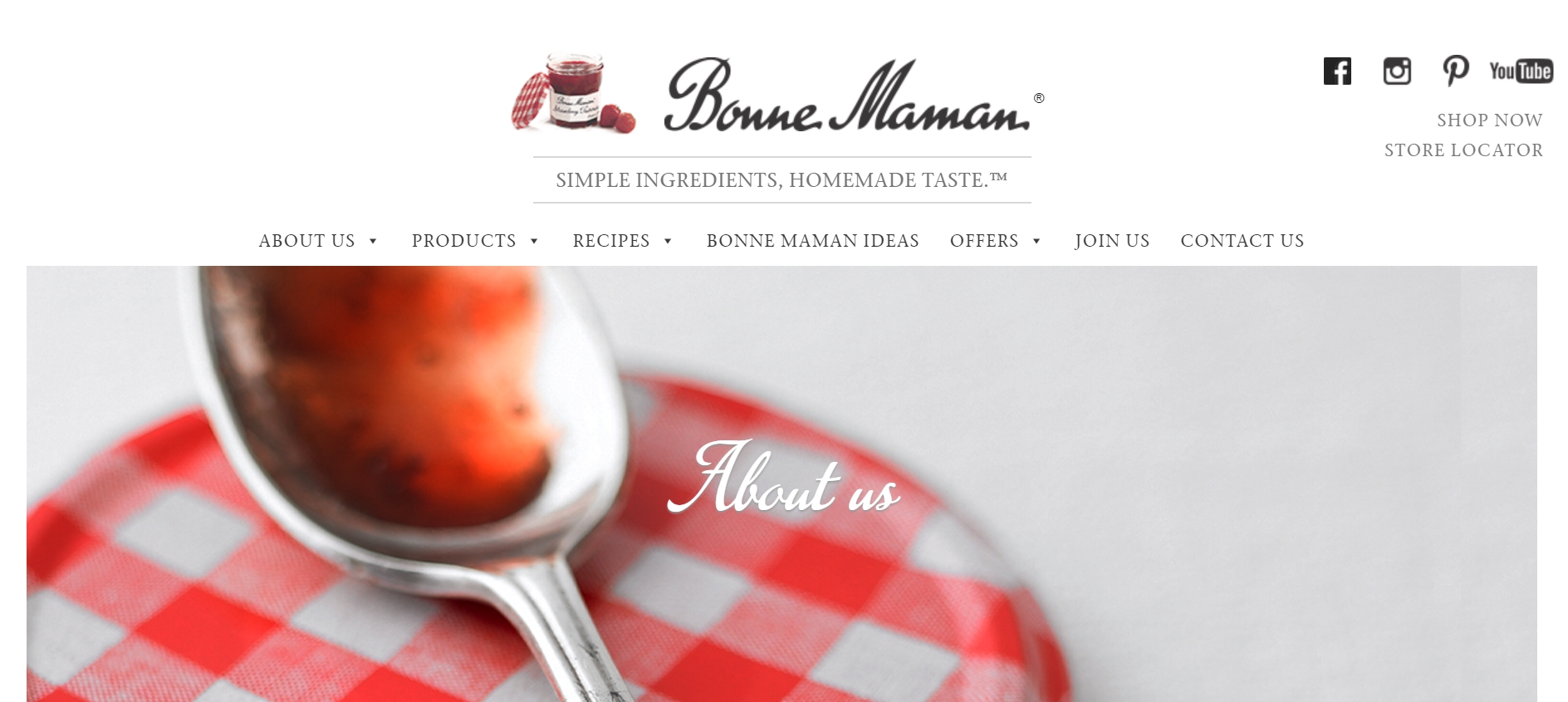This screenshot has width=1568, height=702.
Task: Select Products in the navigation bar
Action: coord(463,241)
